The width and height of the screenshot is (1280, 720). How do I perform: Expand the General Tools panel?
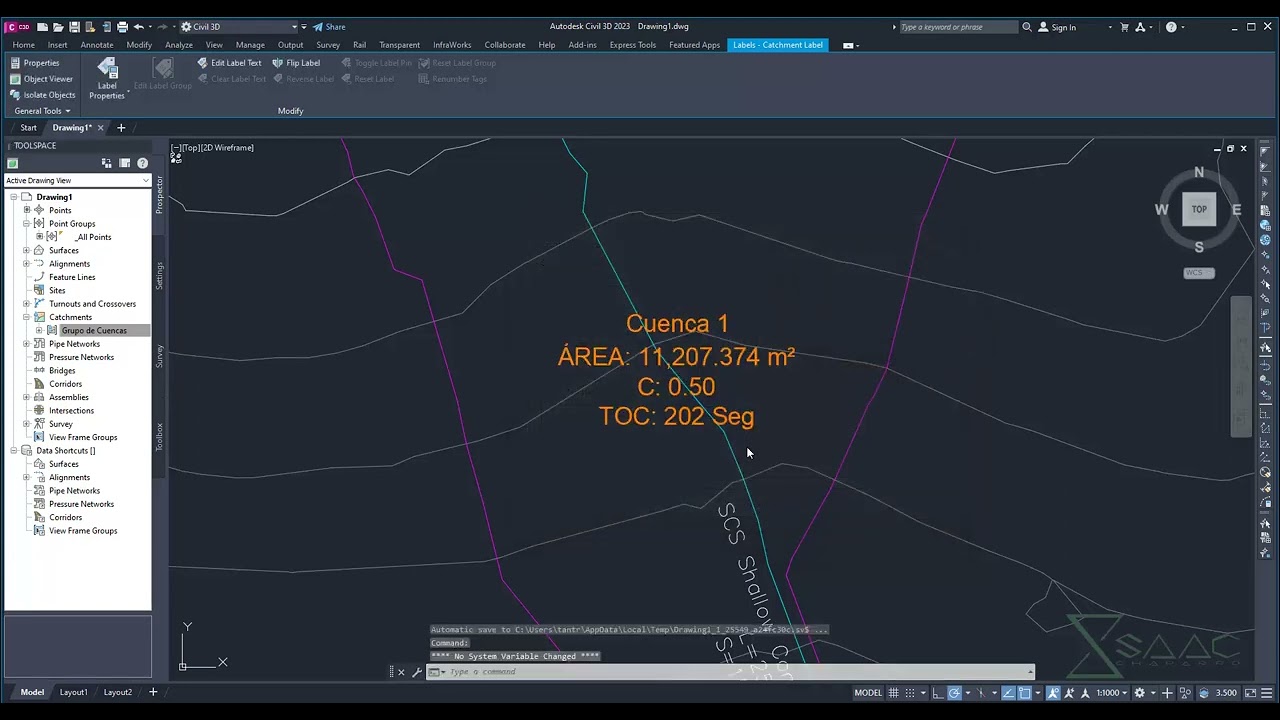(x=42, y=111)
